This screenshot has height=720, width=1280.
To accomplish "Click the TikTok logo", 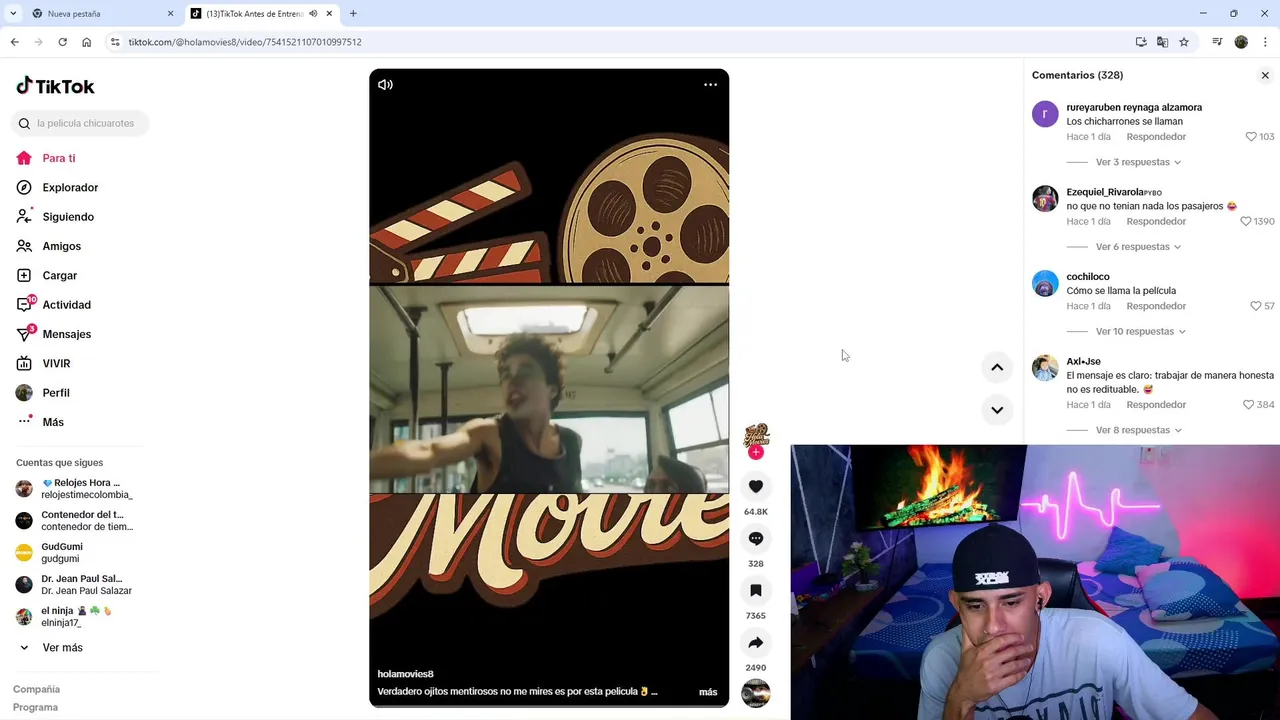I will 55,86.
